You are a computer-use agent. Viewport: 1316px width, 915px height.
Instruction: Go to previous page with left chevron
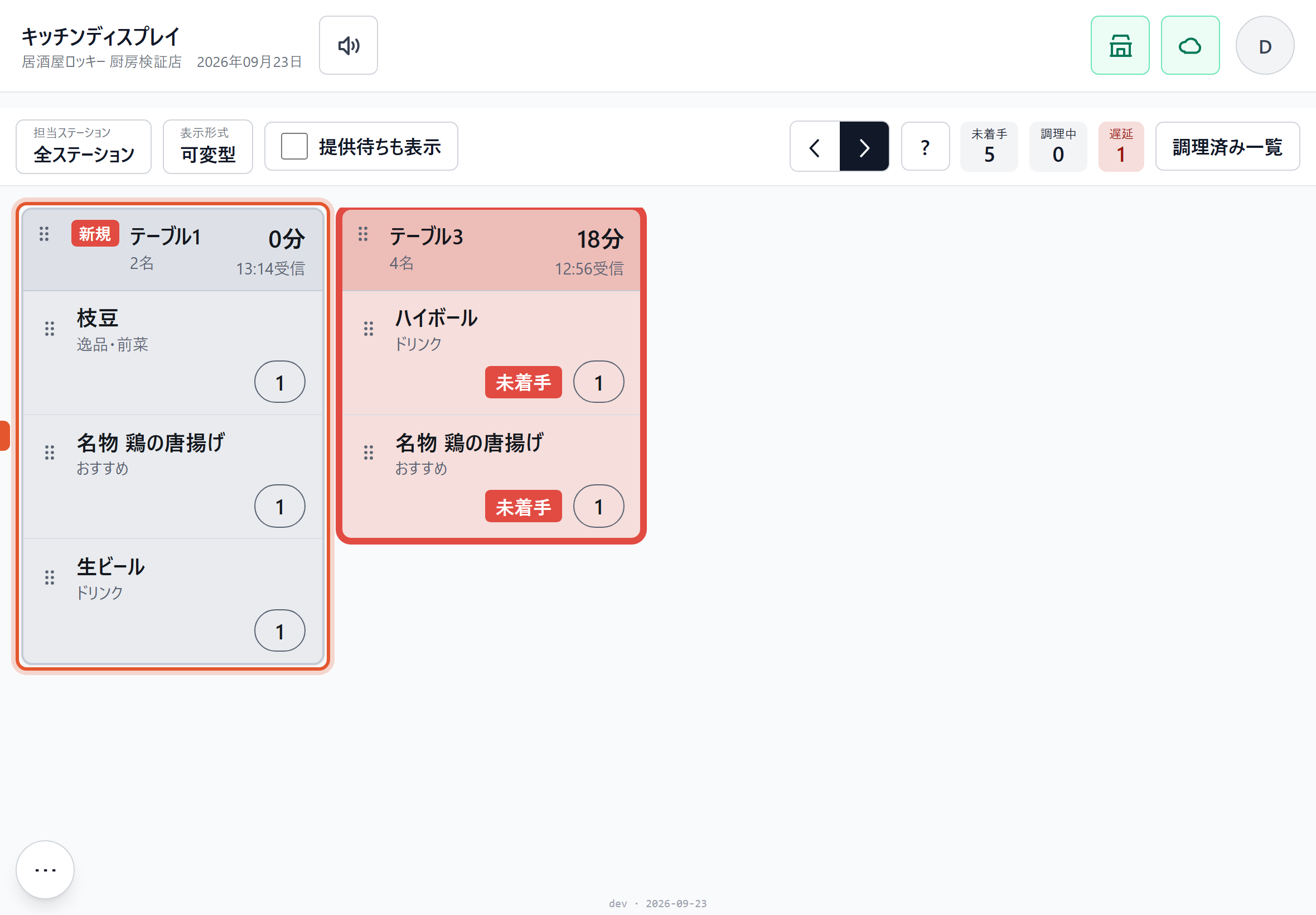815,147
